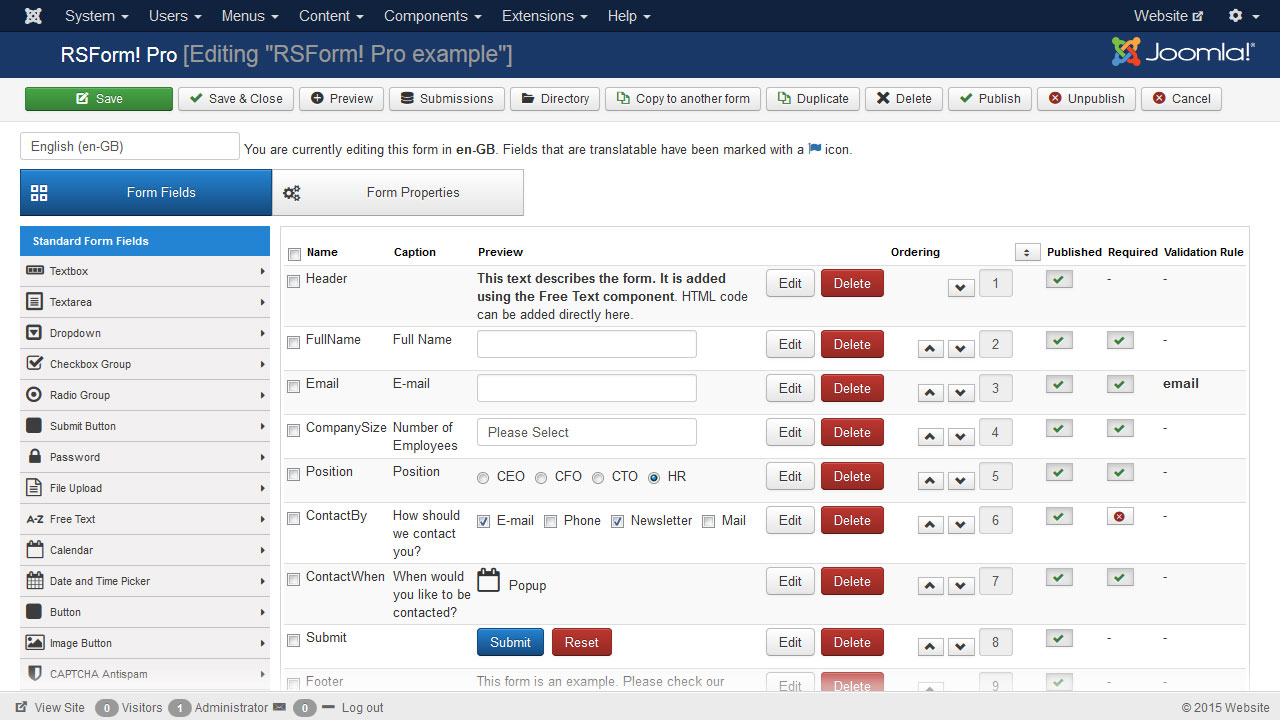This screenshot has width=1280, height=720.
Task: Click the Checkbox Group field icon
Action: tap(35, 363)
